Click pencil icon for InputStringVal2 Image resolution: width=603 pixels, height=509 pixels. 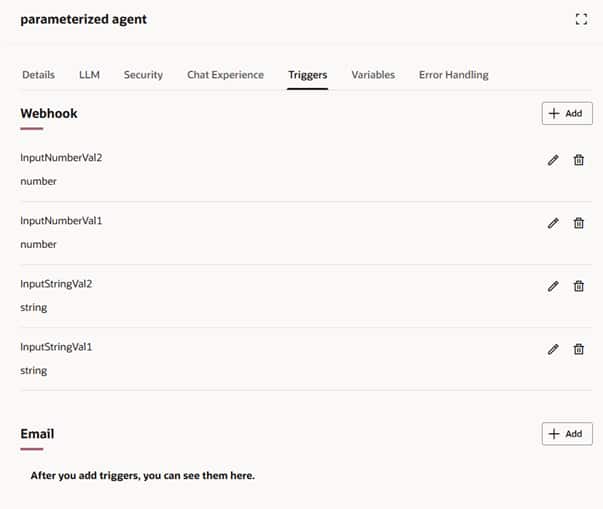click(553, 286)
